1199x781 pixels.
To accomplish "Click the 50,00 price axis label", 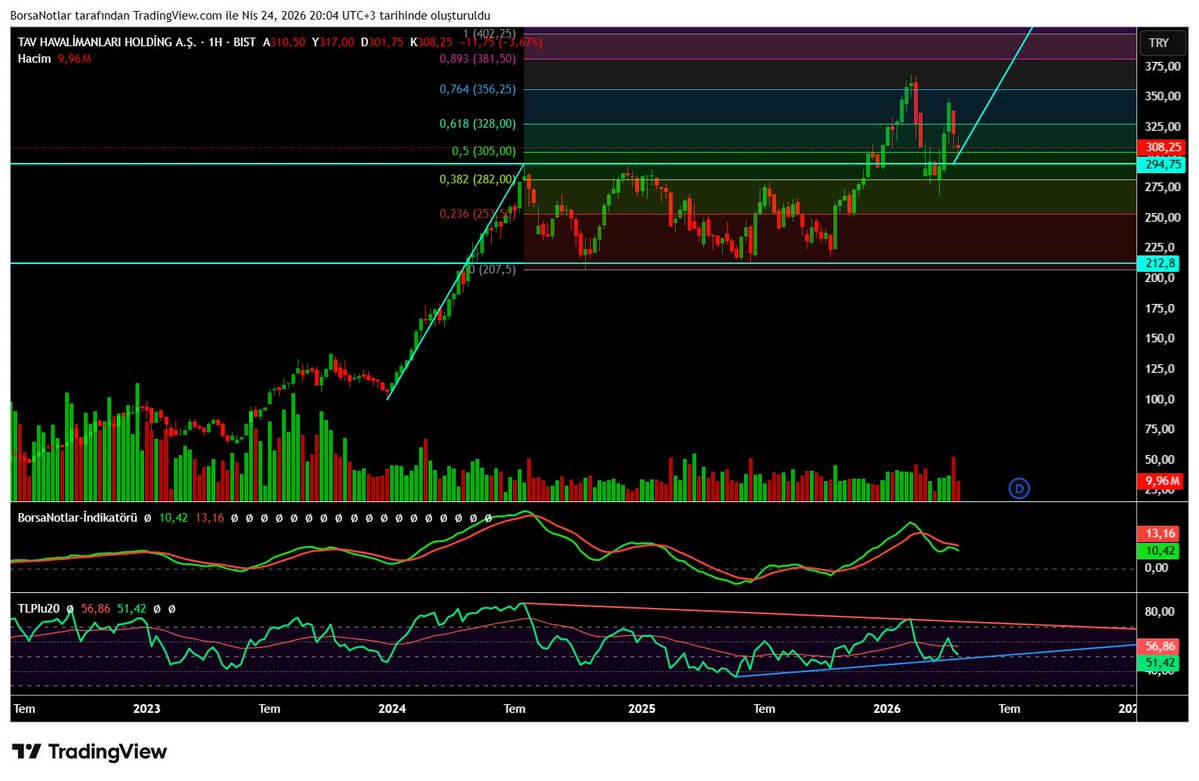I will [x=1159, y=460].
